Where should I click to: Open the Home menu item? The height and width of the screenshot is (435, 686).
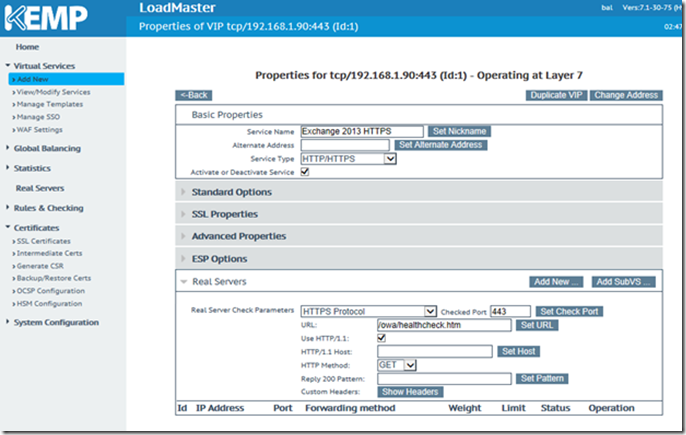27,47
